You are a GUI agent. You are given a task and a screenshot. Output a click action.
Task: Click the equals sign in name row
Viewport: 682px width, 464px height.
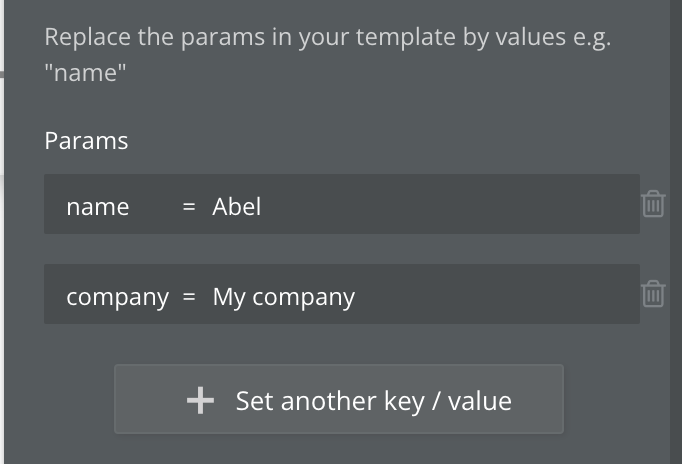(x=189, y=207)
